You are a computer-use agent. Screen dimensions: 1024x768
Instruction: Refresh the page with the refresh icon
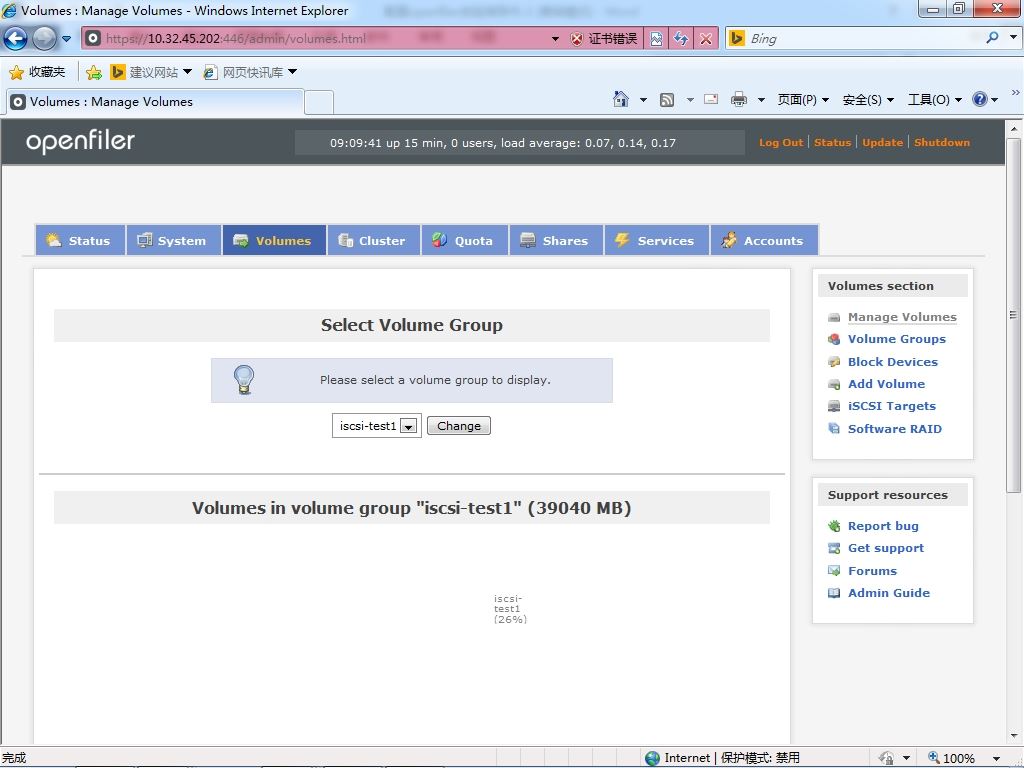pyautogui.click(x=681, y=39)
